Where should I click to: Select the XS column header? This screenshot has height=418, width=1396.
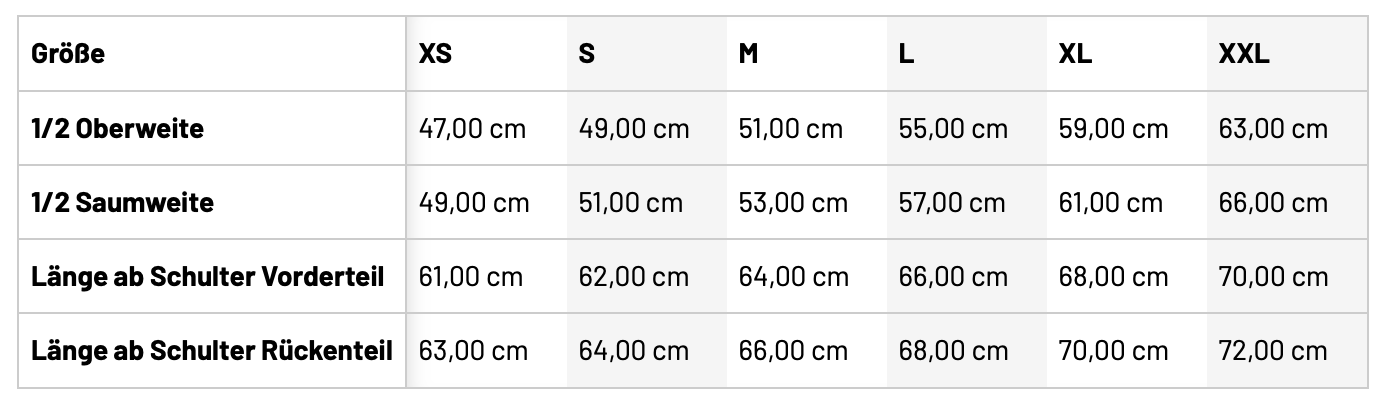click(x=435, y=54)
